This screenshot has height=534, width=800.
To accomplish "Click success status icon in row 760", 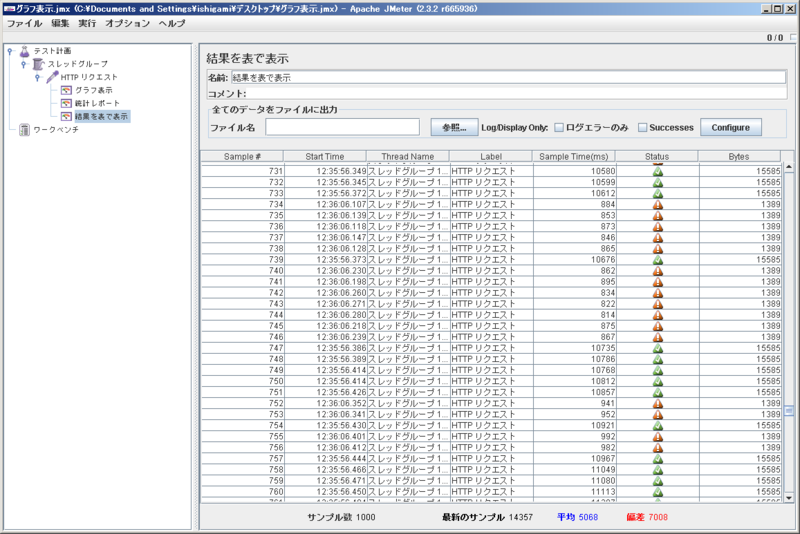I will (658, 492).
